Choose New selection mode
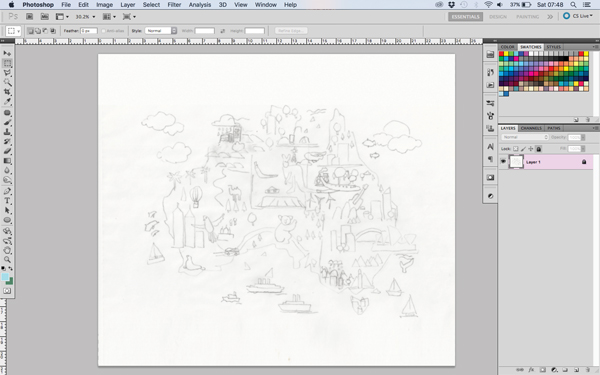Image resolution: width=600 pixels, height=375 pixels. click(x=31, y=31)
